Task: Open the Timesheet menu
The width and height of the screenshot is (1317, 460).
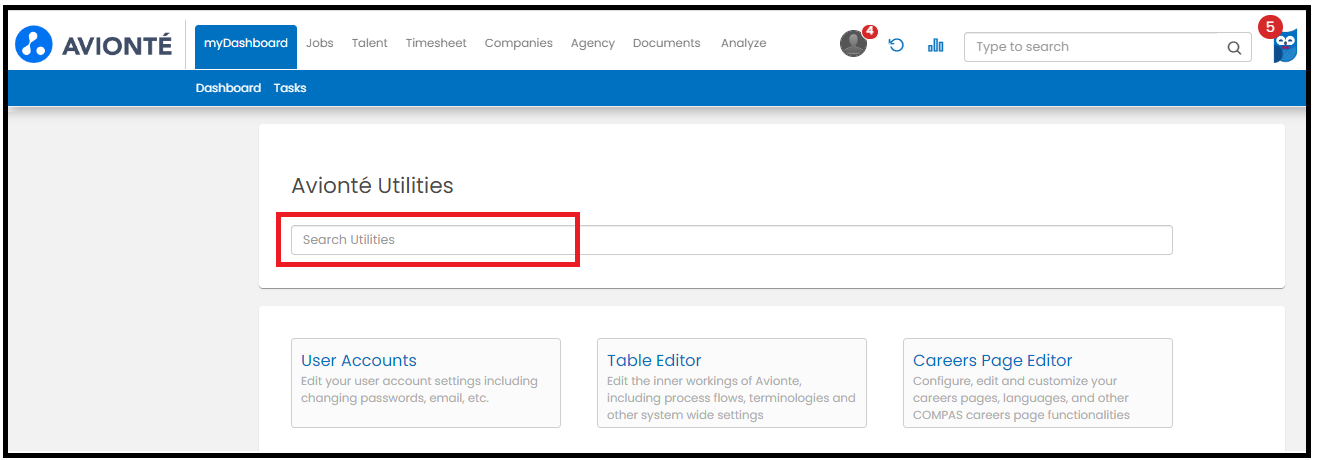Action: [436, 43]
